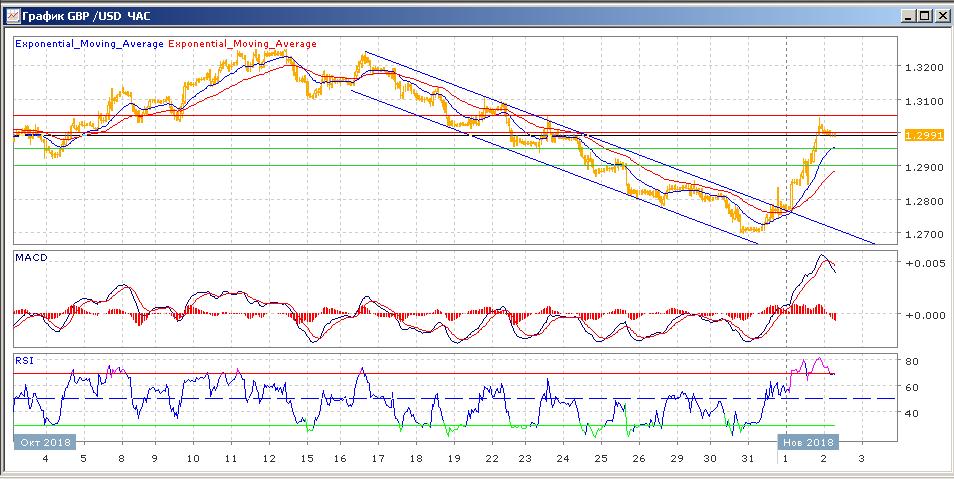Image resolution: width=954 pixels, height=479 pixels.
Task: Click the +0.000 MACD zero-level label
Action: tap(923, 315)
